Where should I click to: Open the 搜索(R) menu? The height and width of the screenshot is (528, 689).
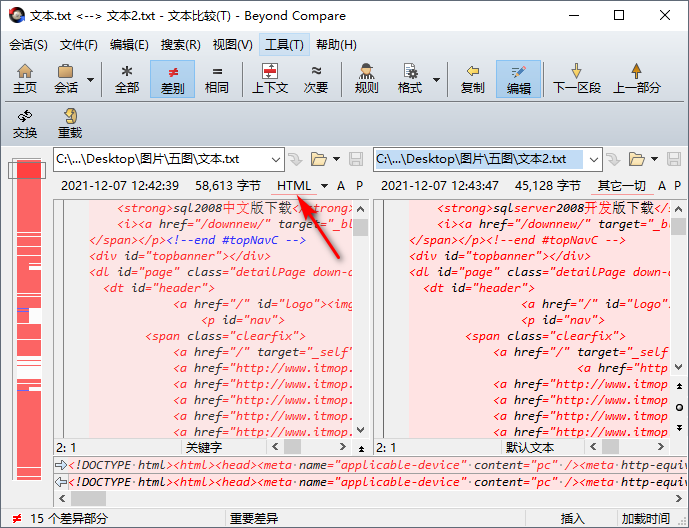pos(181,45)
